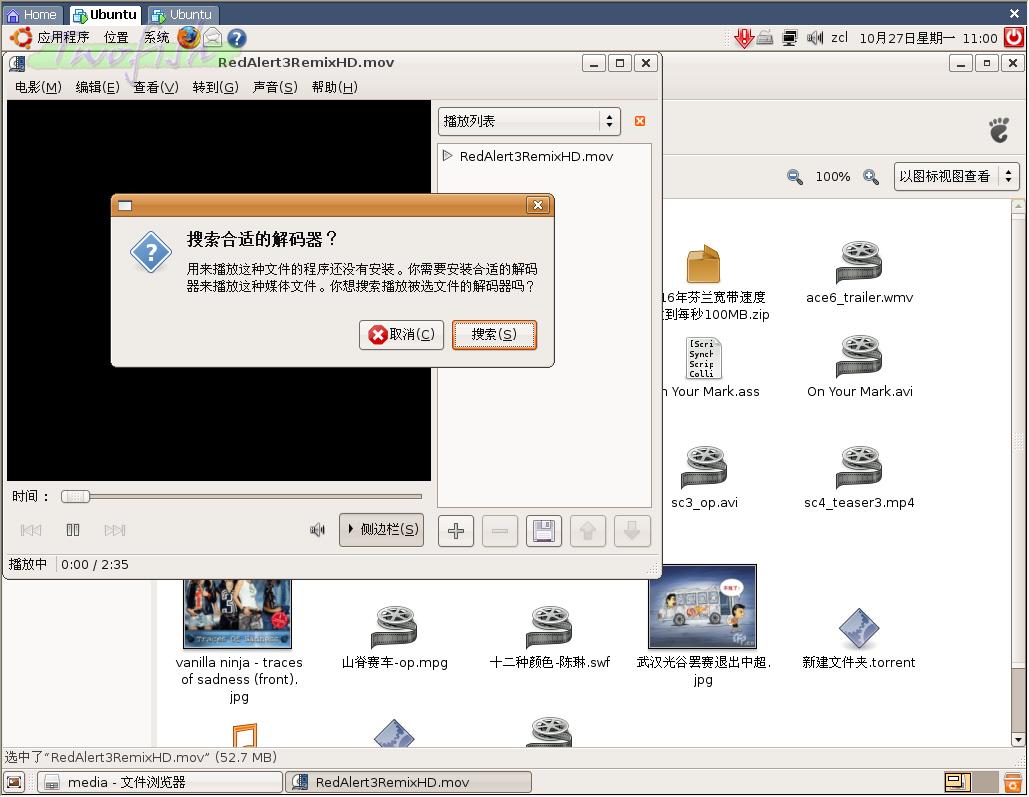Open the 查看(V) View menu
The width and height of the screenshot is (1029, 797).
click(x=156, y=87)
